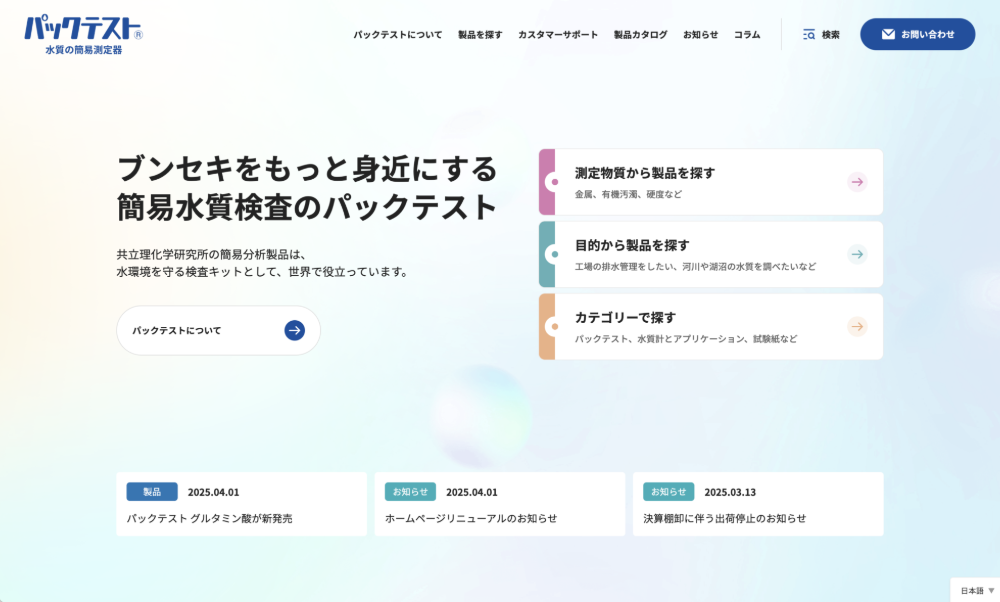Click the tagline 水質の簡易測定器 under logo

84,50
